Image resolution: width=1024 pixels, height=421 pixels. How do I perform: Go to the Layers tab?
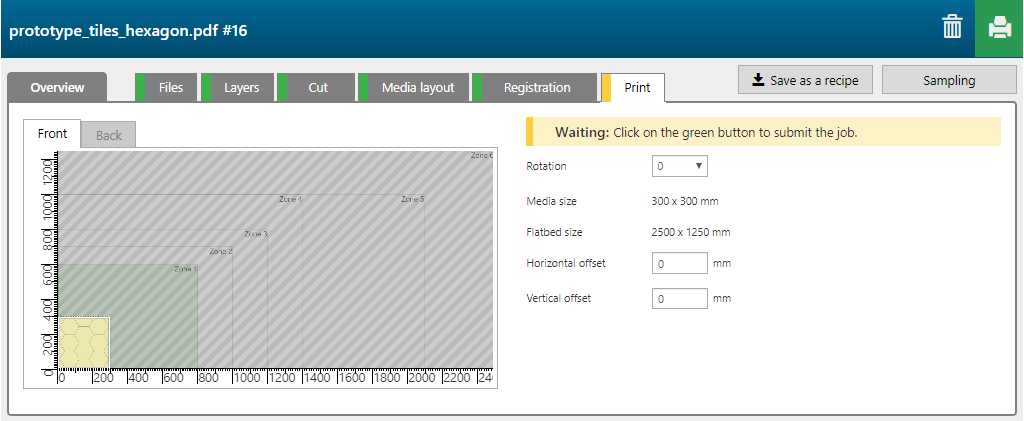(241, 88)
